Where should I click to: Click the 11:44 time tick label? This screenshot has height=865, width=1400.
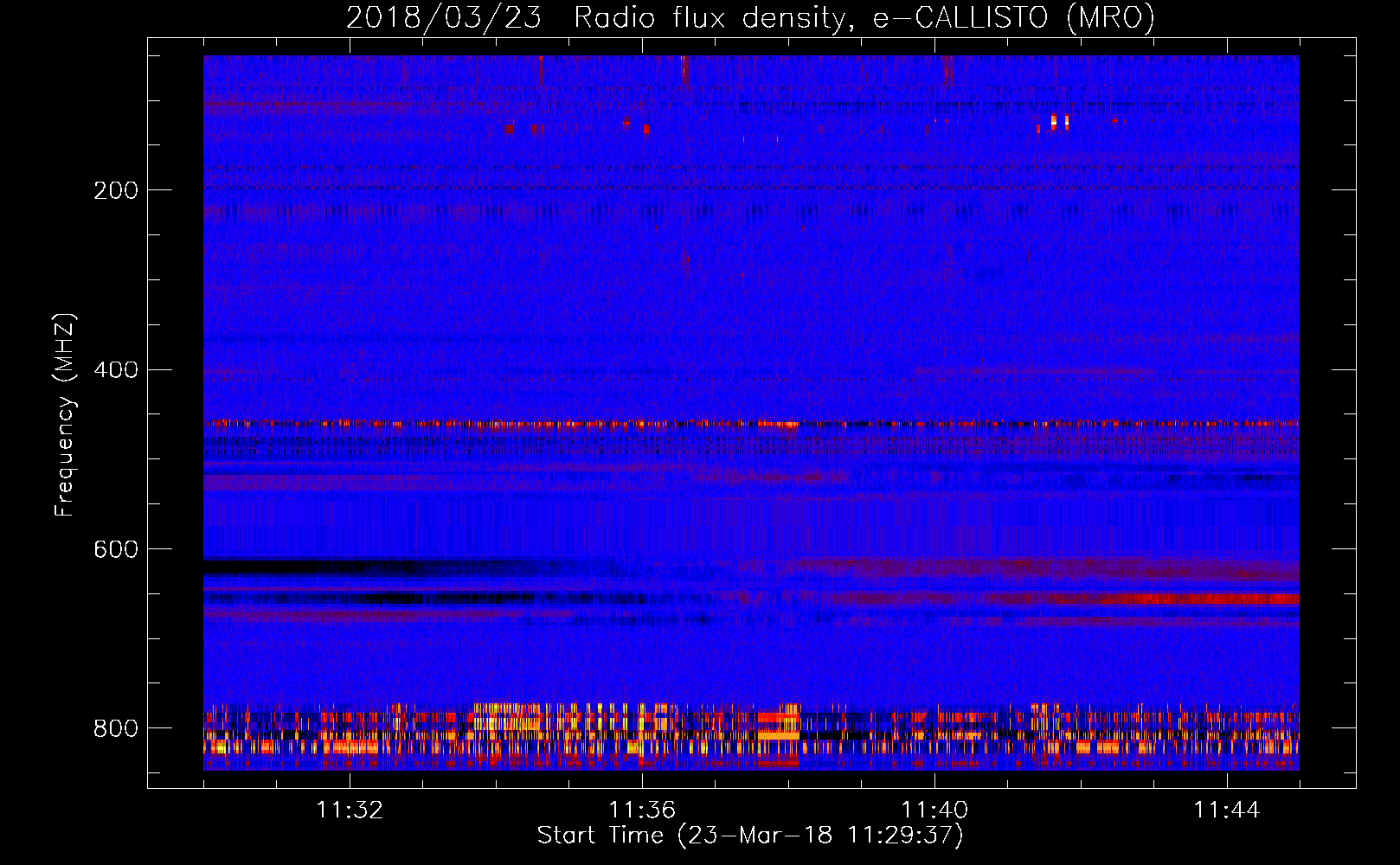[1227, 810]
